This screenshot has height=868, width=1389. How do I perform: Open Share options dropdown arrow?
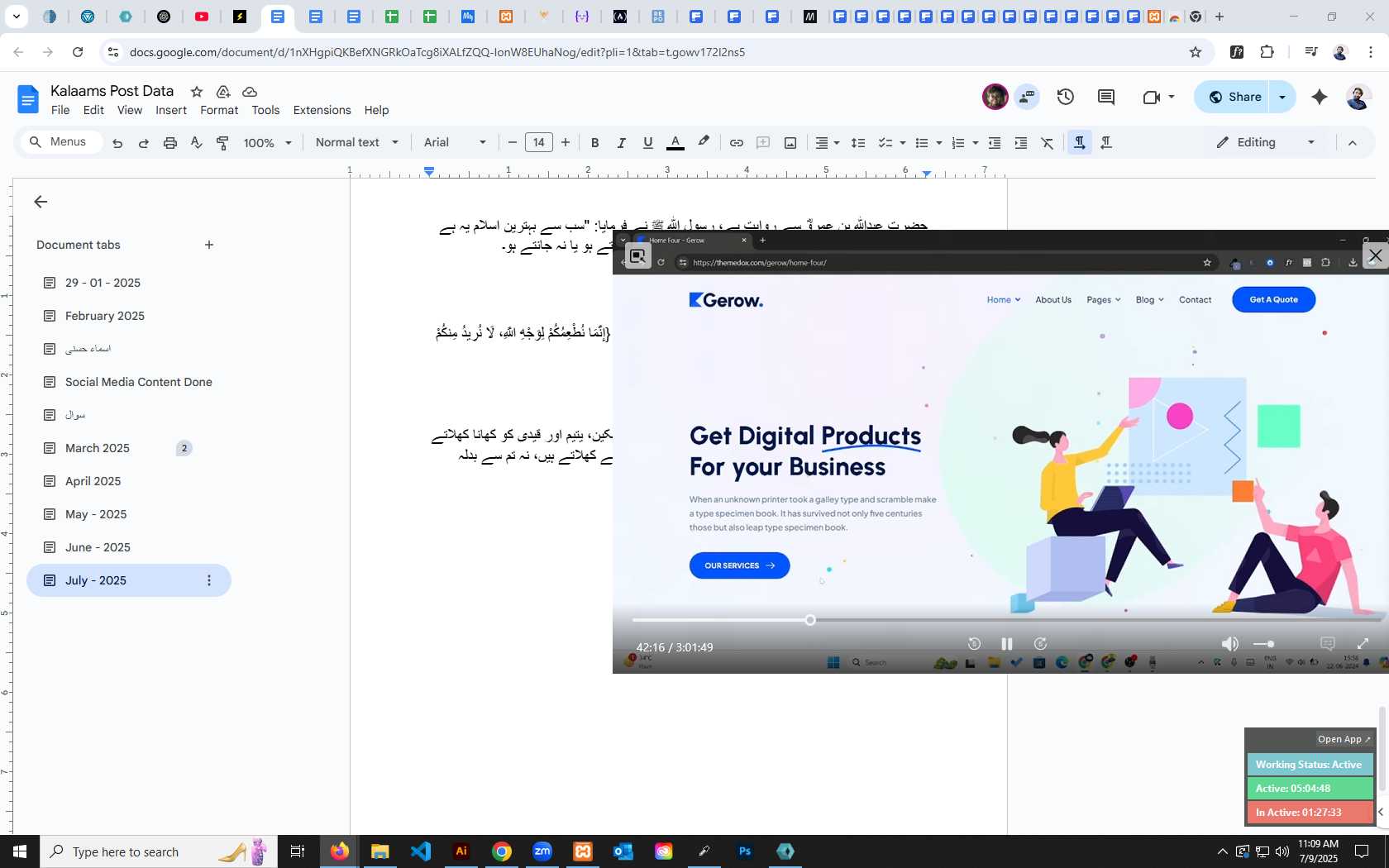tap(1282, 97)
